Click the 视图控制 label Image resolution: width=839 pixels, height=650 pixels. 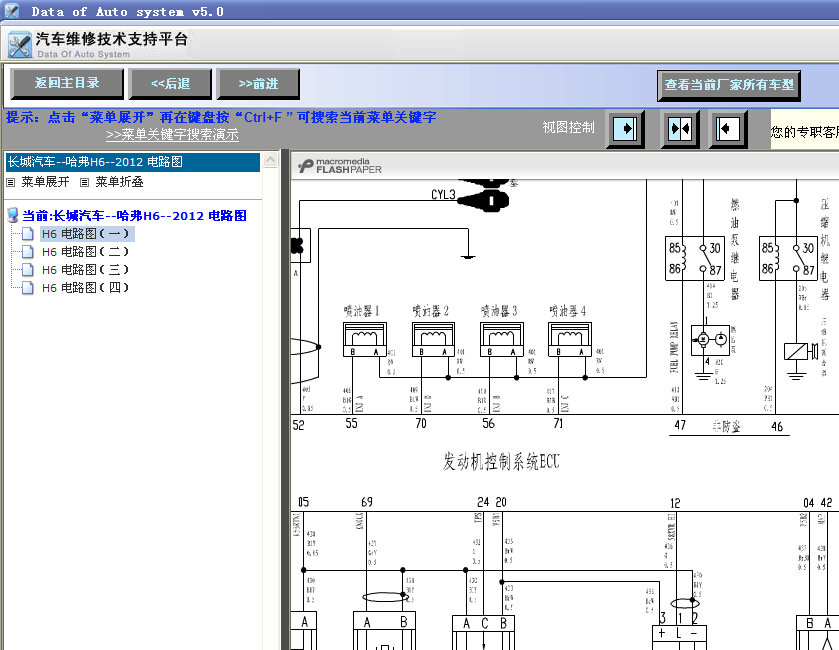[568, 127]
